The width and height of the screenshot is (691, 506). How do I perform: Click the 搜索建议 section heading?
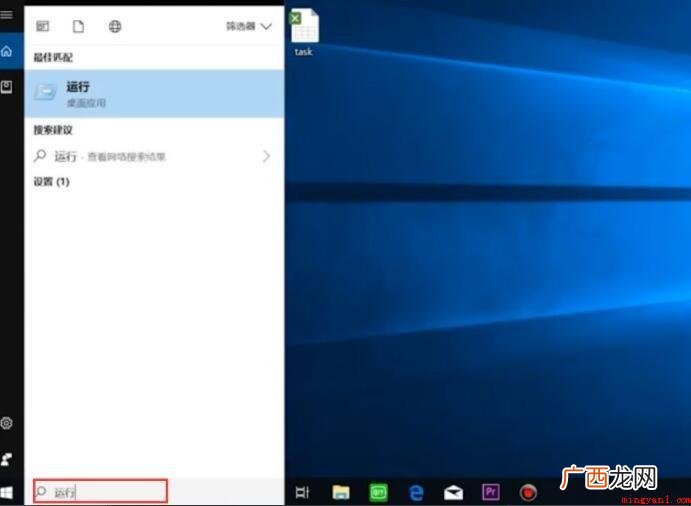[53, 130]
